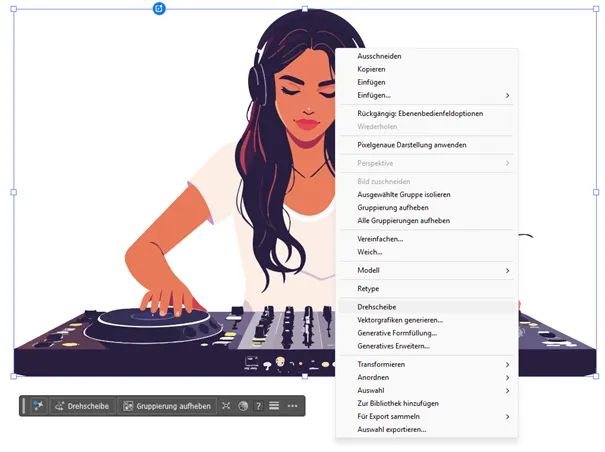The width and height of the screenshot is (605, 452).
Task: Click the blue rotate widget above selection
Action: 159,9
